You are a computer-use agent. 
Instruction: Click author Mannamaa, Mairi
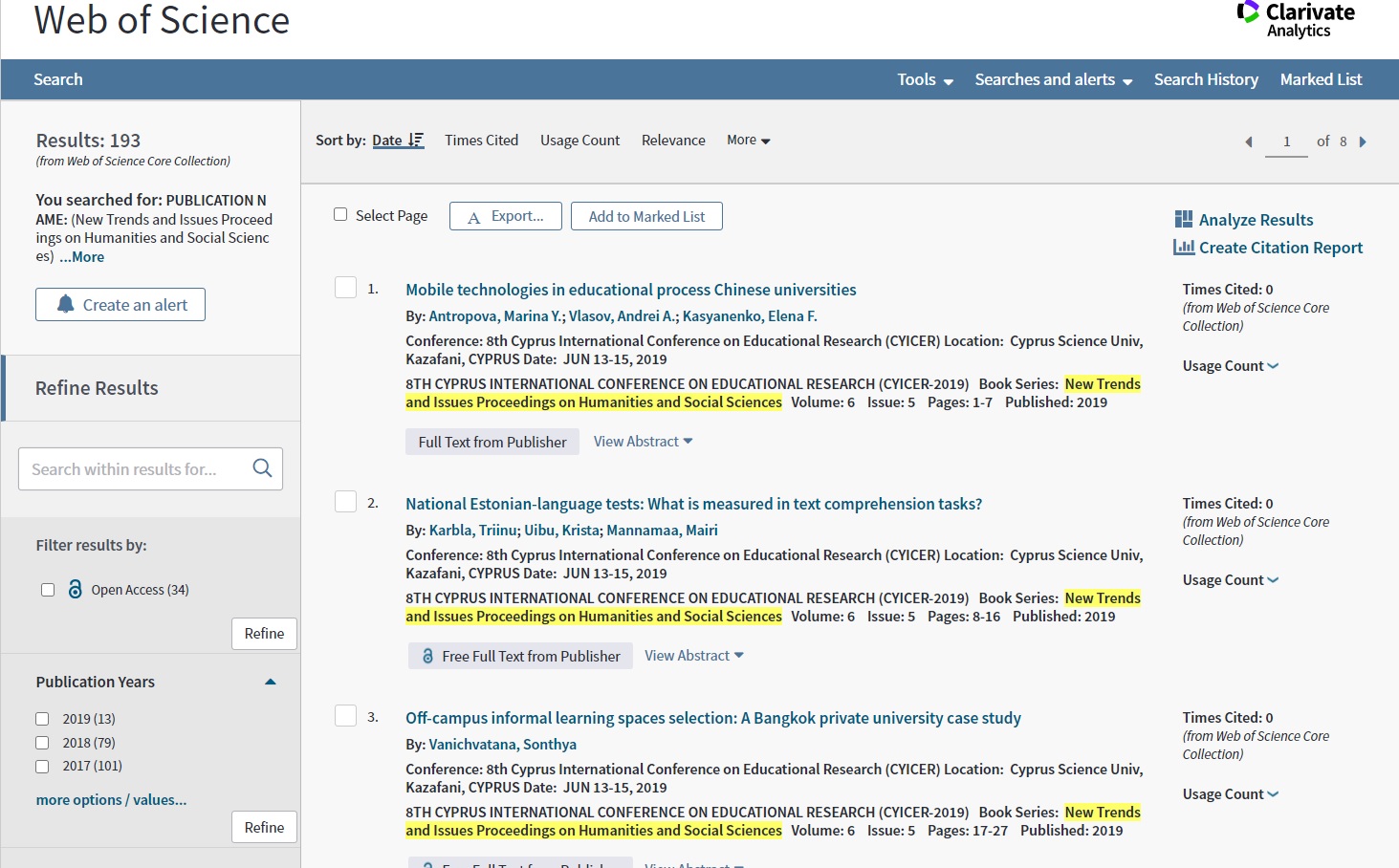tap(662, 530)
